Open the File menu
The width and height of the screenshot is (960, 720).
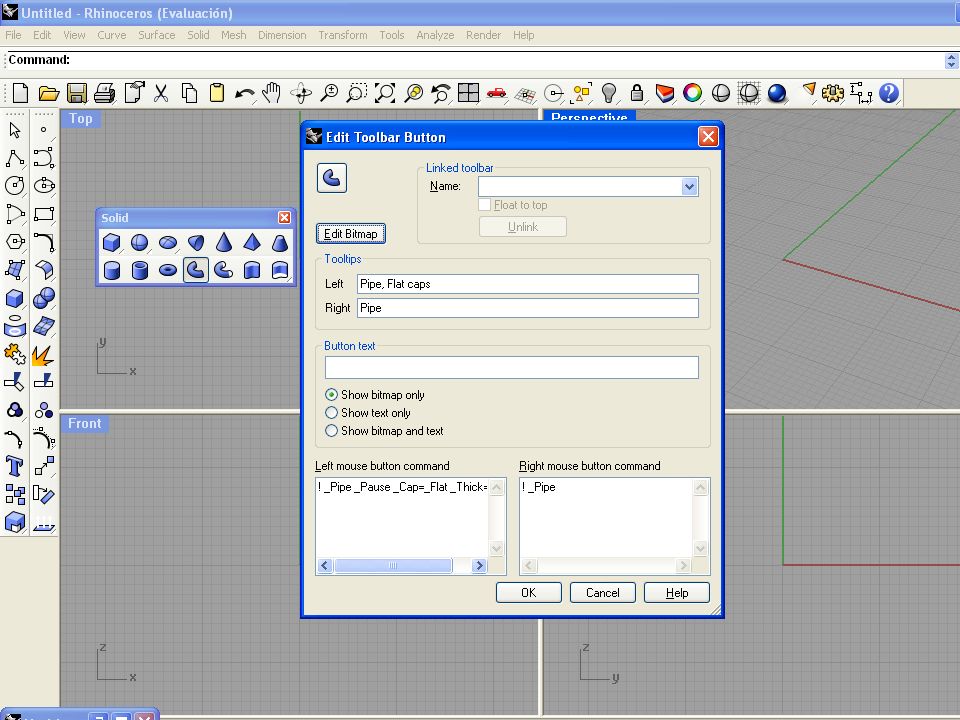pos(13,35)
